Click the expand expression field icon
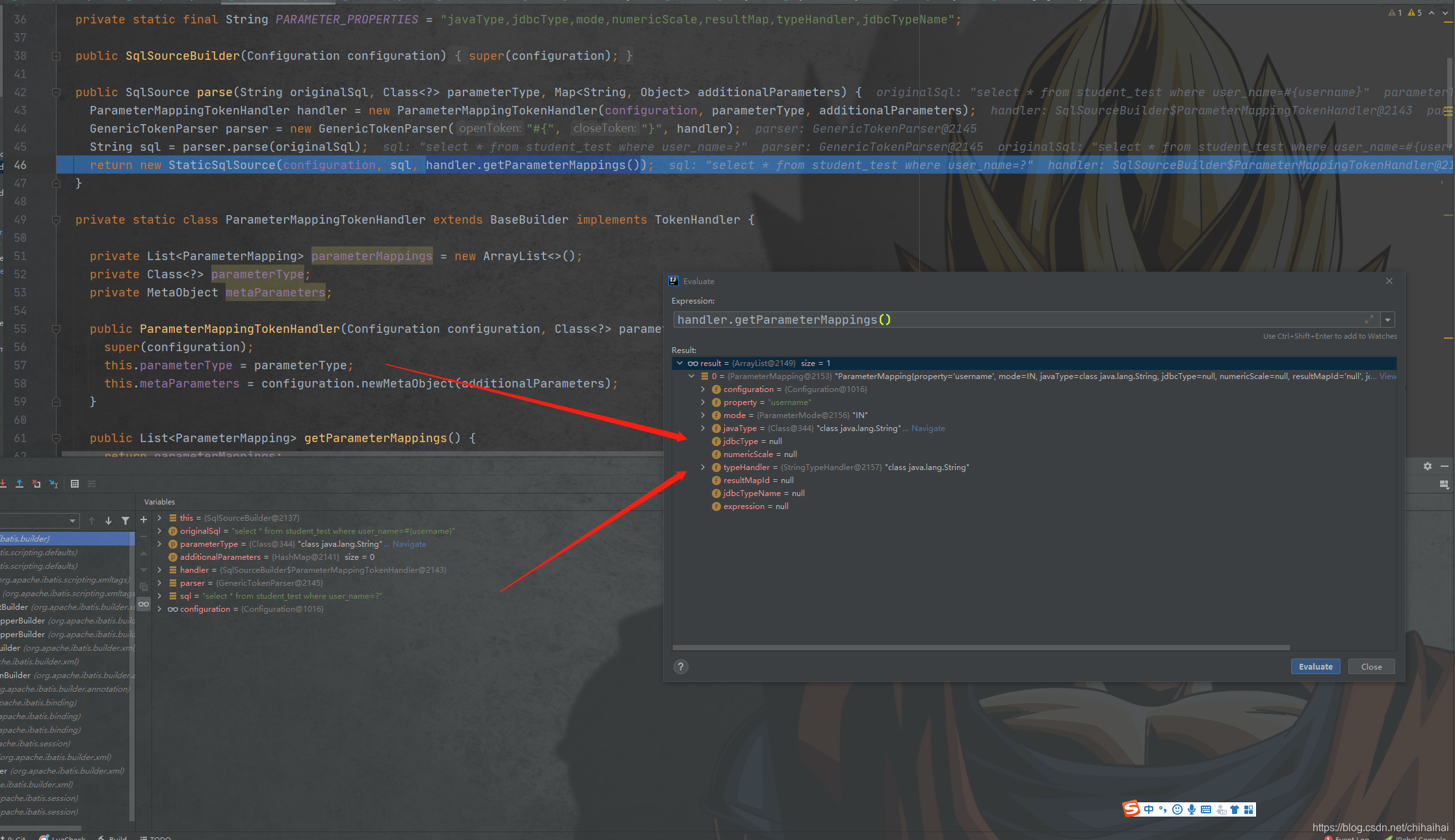The height and width of the screenshot is (840, 1455). (1369, 319)
